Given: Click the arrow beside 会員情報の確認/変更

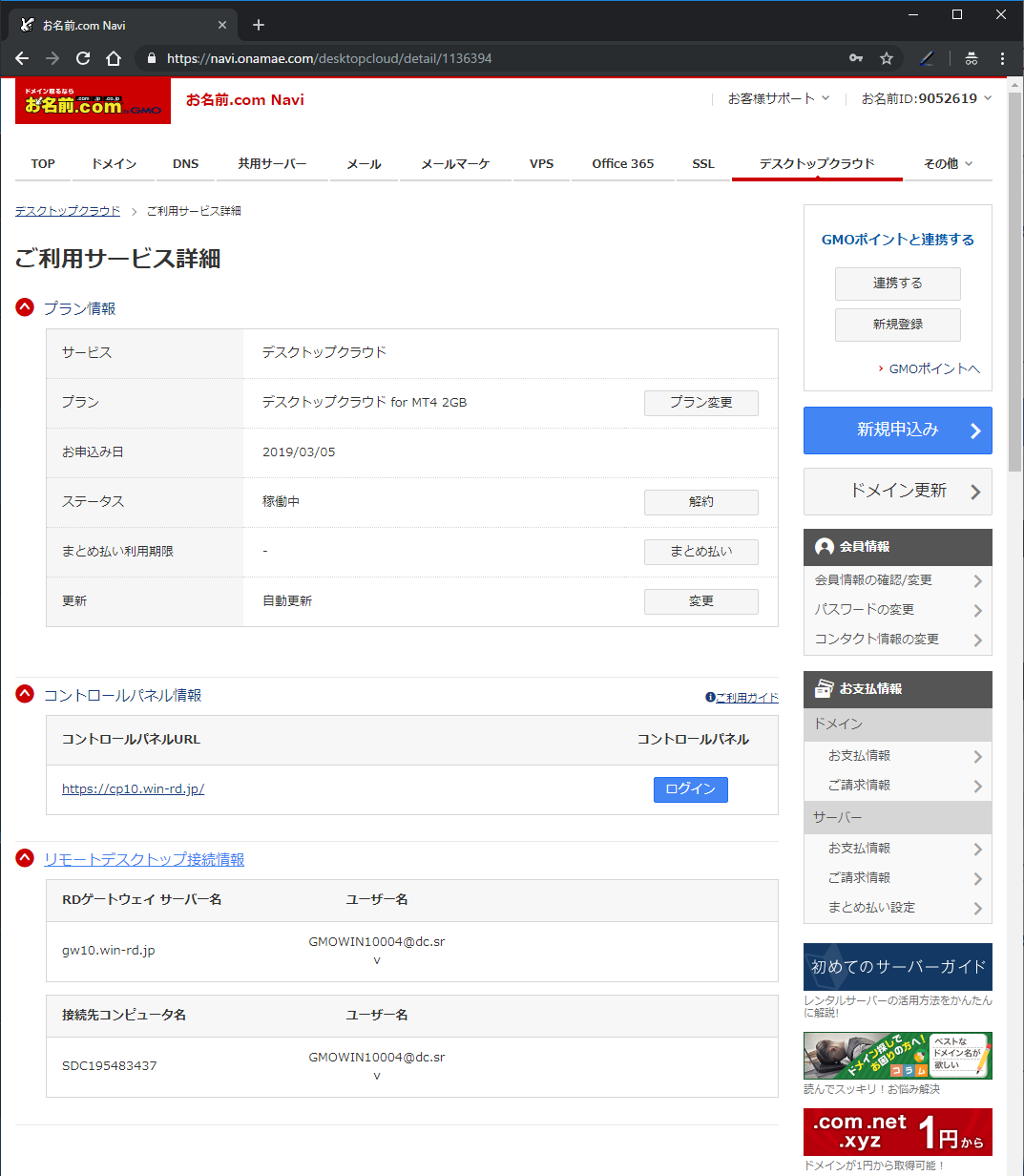Looking at the screenshot, I should click(977, 581).
